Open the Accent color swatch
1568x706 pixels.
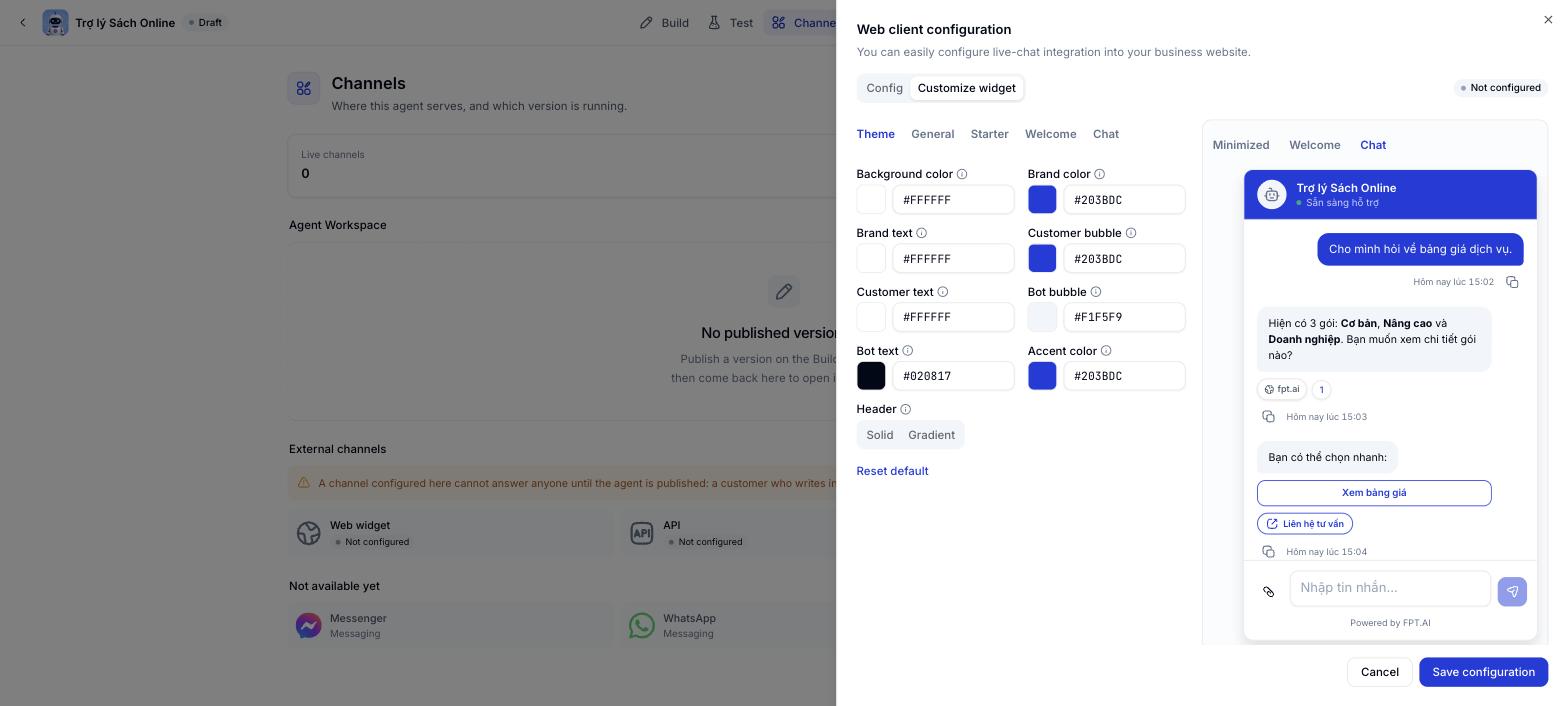point(1042,376)
